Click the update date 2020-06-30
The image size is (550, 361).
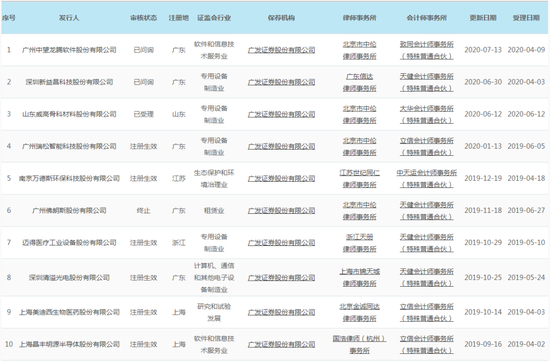[483, 82]
